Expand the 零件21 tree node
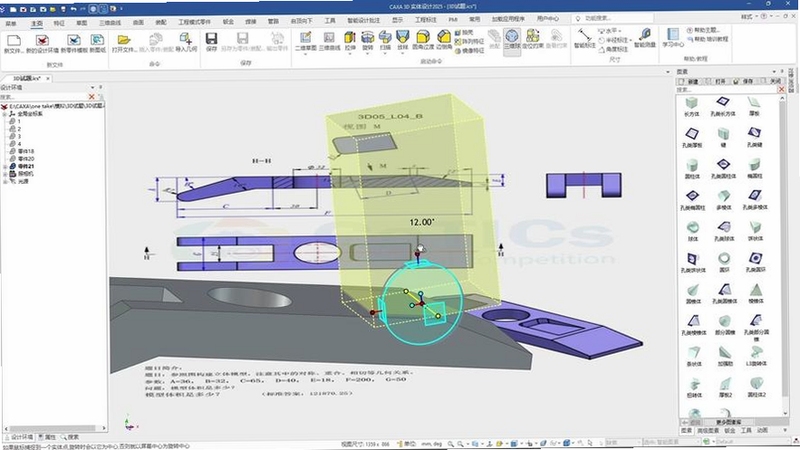Viewport: 800px width, 450px height. click(5, 167)
